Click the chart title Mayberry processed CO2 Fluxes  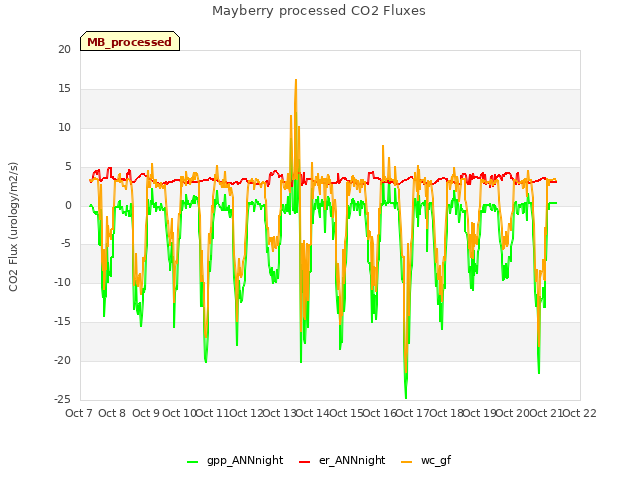(319, 11)
